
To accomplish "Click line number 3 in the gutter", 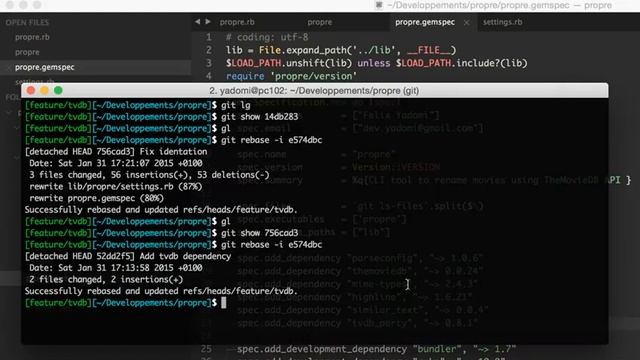I will click(x=209, y=63).
